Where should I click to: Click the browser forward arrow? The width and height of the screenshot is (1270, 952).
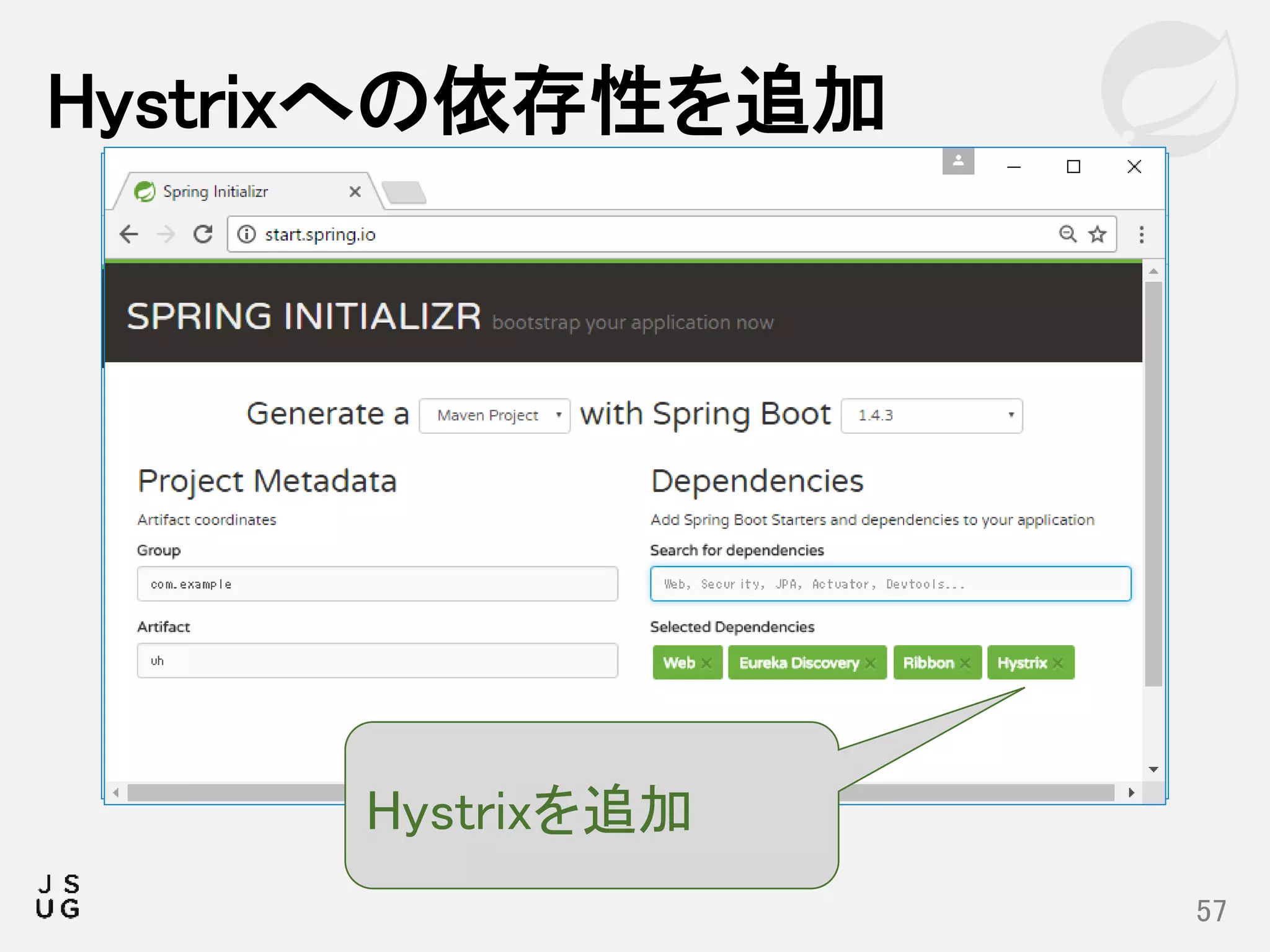tap(166, 234)
